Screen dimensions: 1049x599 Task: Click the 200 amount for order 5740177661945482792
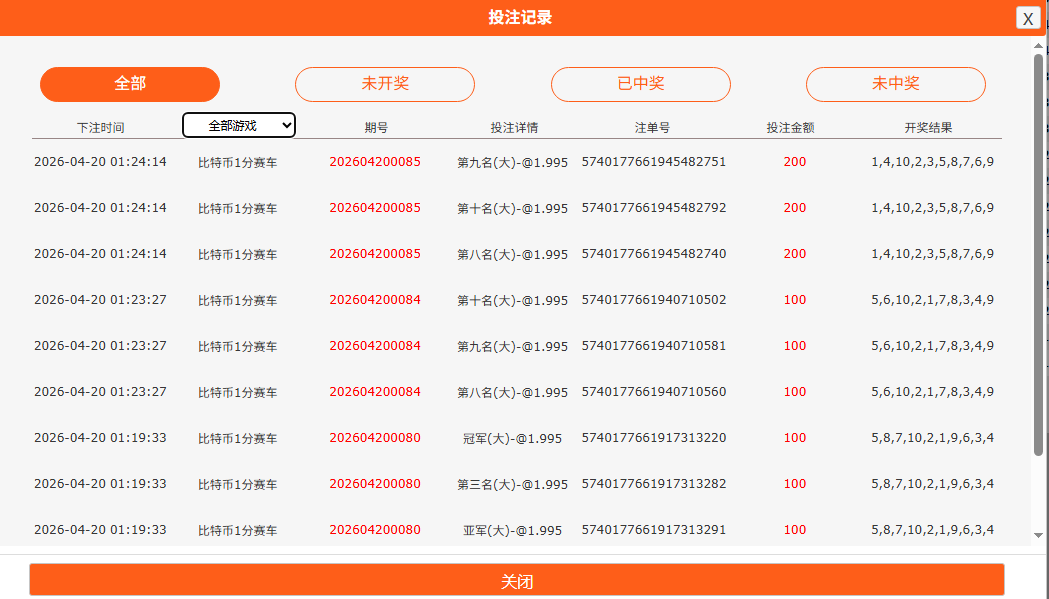[x=795, y=208]
